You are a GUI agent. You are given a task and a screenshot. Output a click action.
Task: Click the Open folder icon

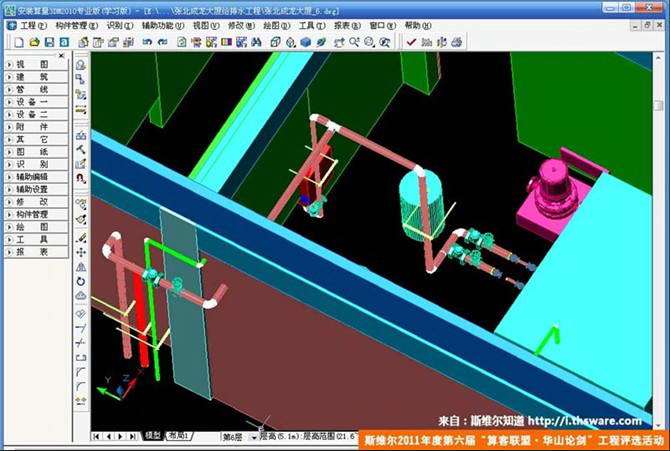coord(34,42)
